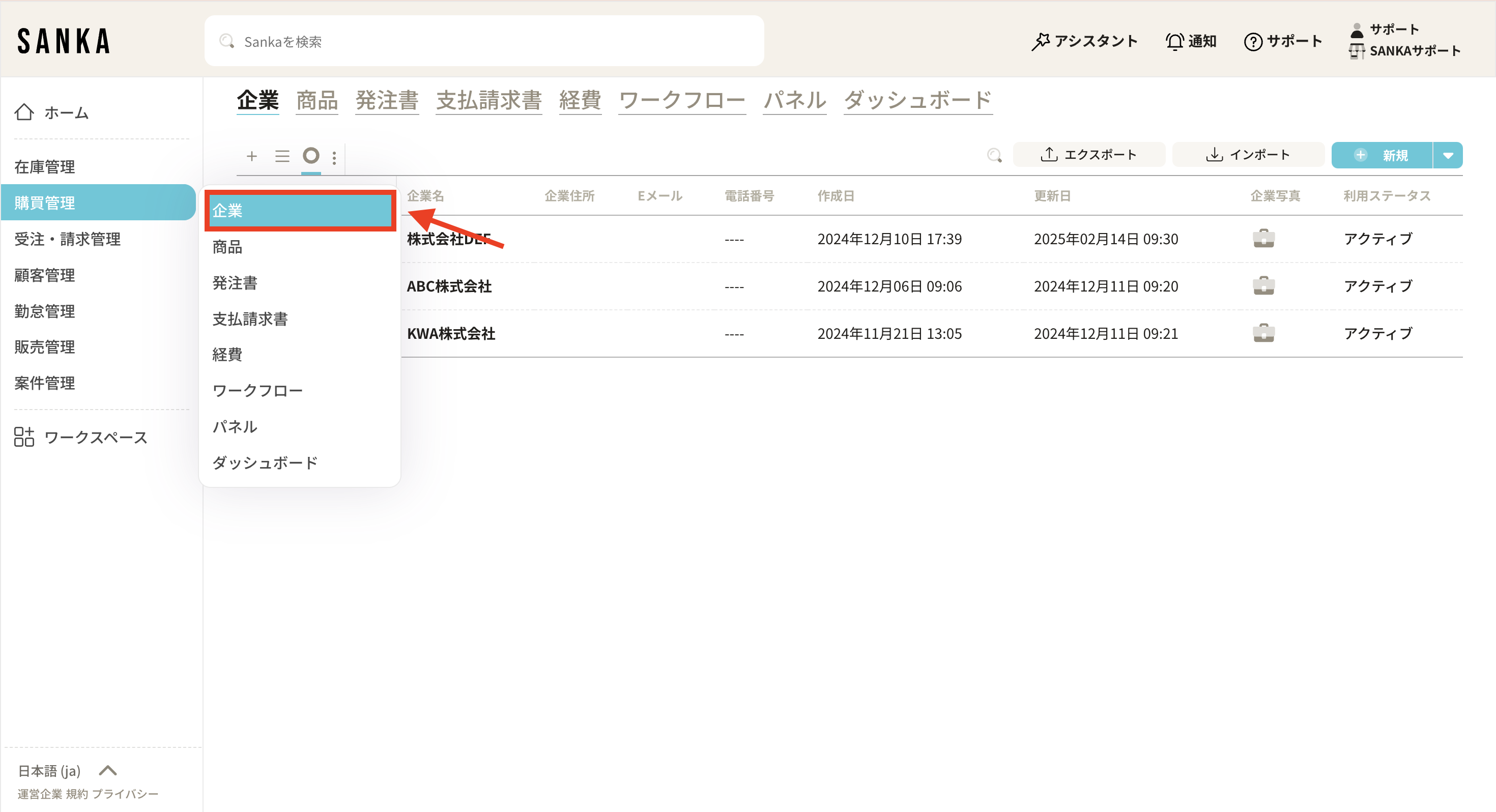Open 在庫管理 in the sidebar

coord(45,167)
